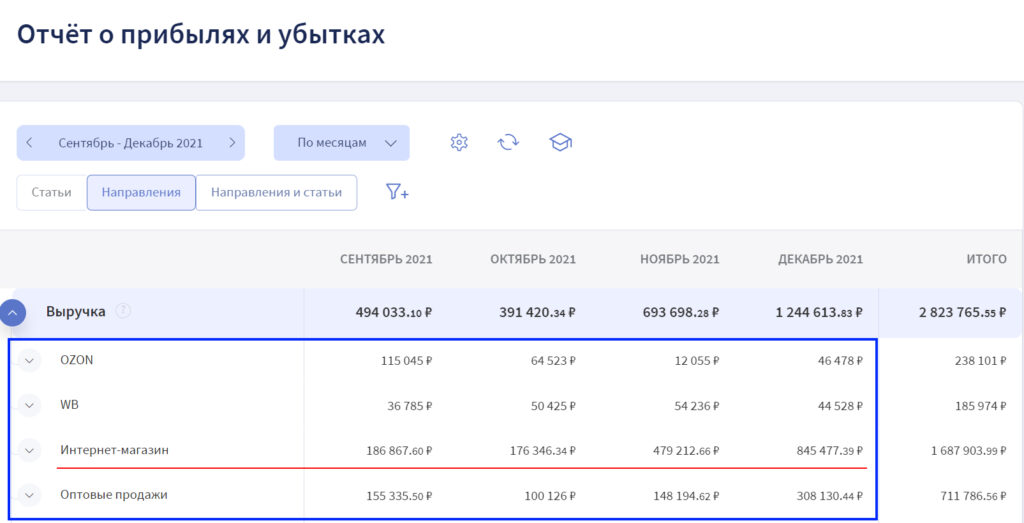The width and height of the screenshot is (1024, 523).
Task: Click the ДЕКАБРЬ 2021 column header
Action: [x=820, y=259]
